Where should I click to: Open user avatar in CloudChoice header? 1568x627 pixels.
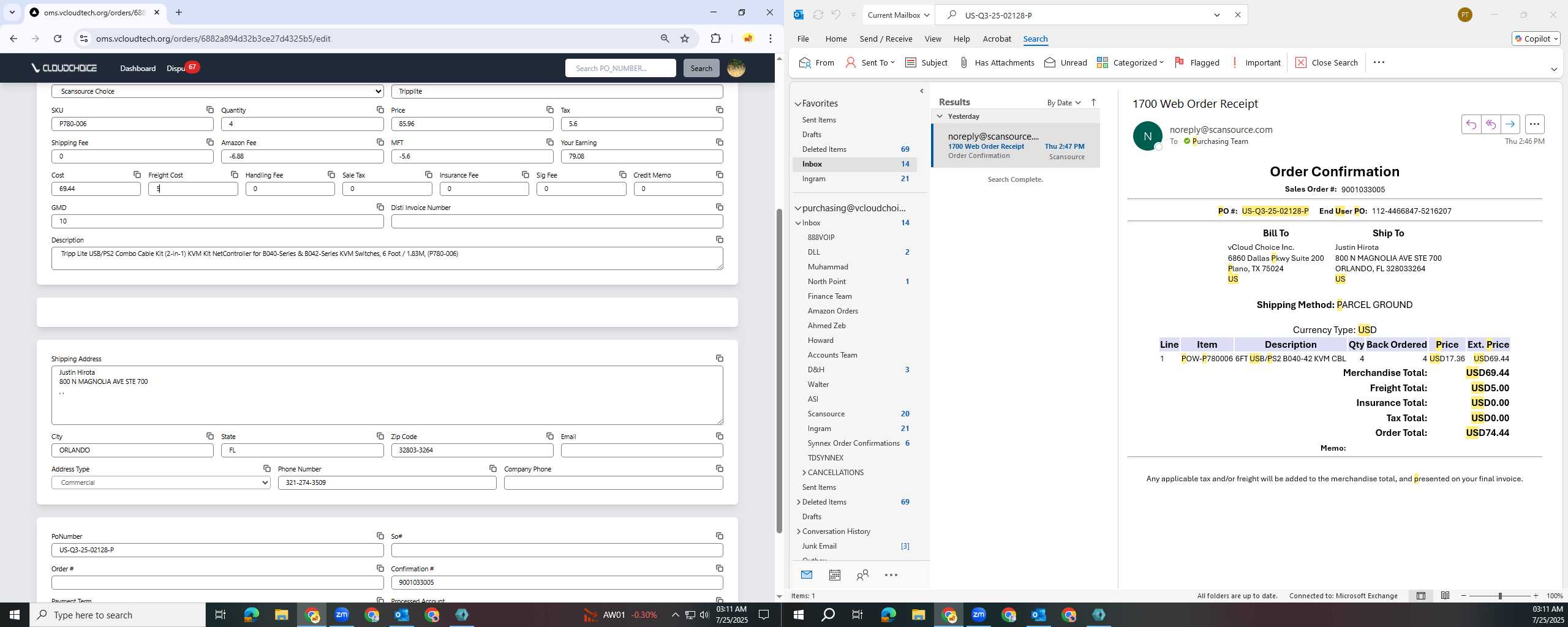tap(736, 68)
